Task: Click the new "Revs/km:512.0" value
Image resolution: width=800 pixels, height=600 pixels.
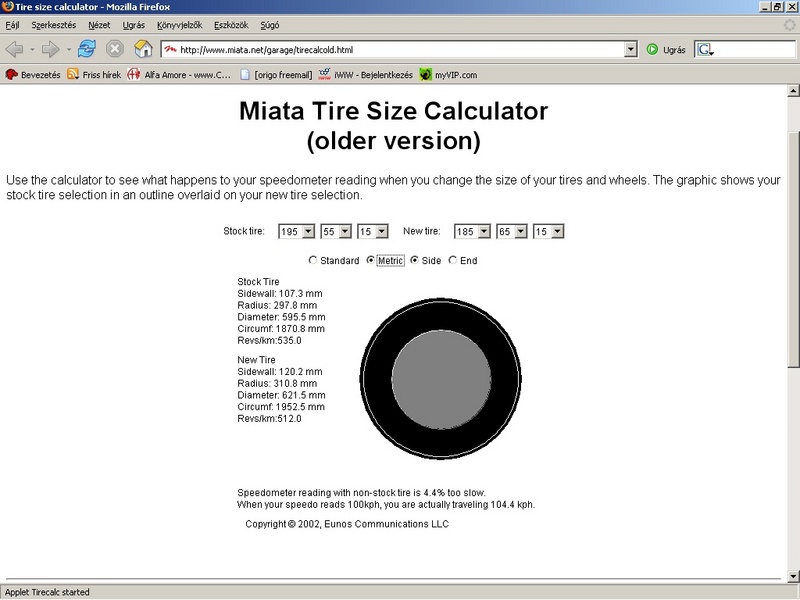Action: (269, 418)
